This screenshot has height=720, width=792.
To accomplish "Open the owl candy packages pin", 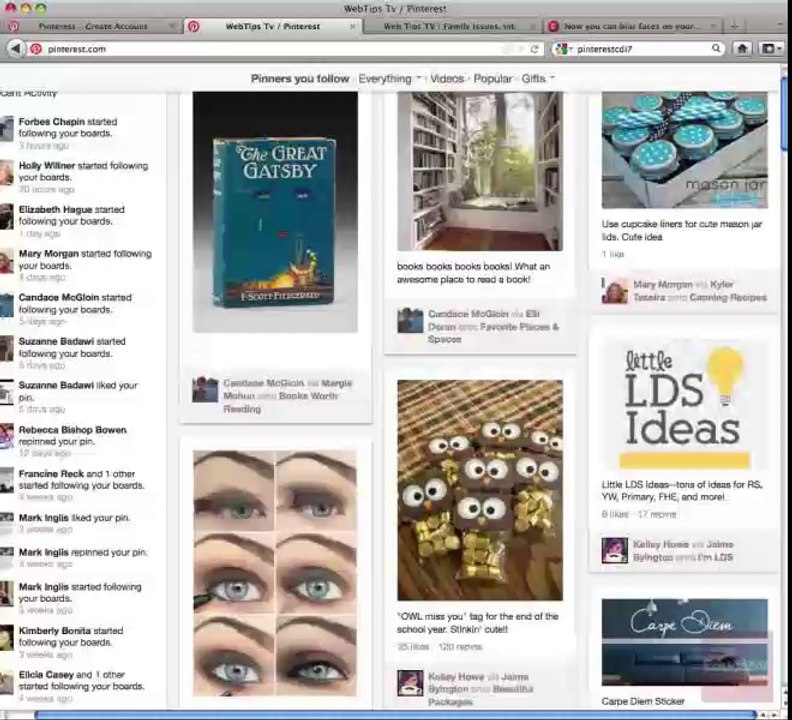I will click(480, 490).
